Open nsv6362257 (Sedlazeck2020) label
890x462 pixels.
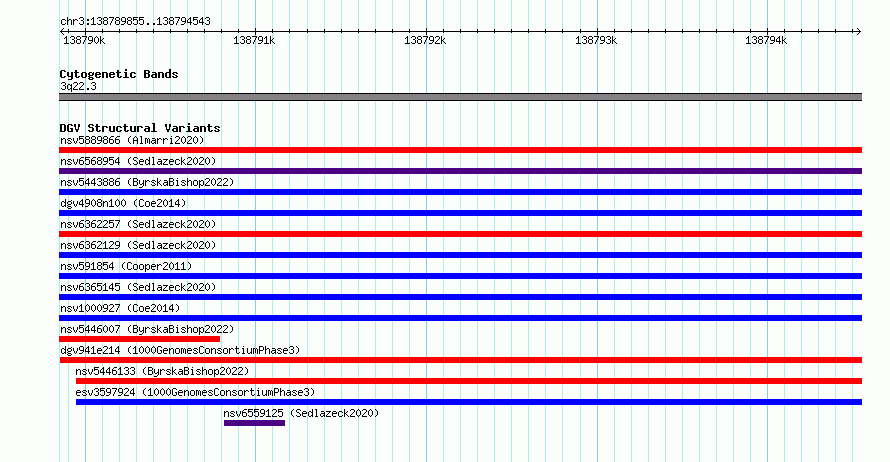tap(138, 224)
